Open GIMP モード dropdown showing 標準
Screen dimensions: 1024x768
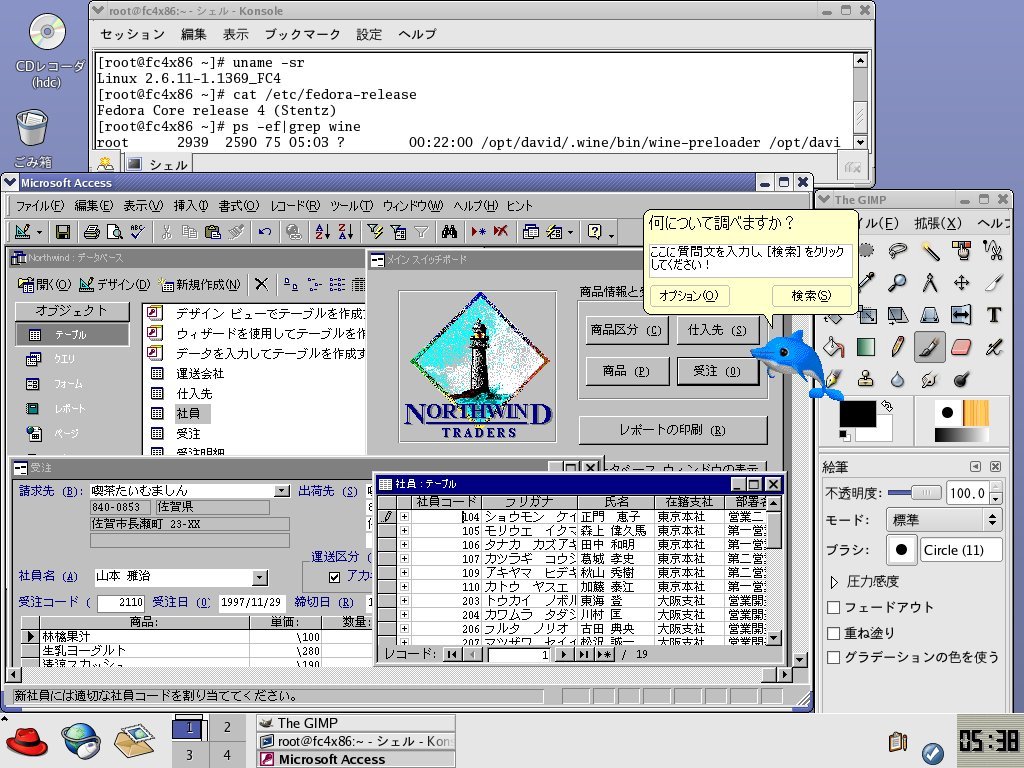point(944,520)
